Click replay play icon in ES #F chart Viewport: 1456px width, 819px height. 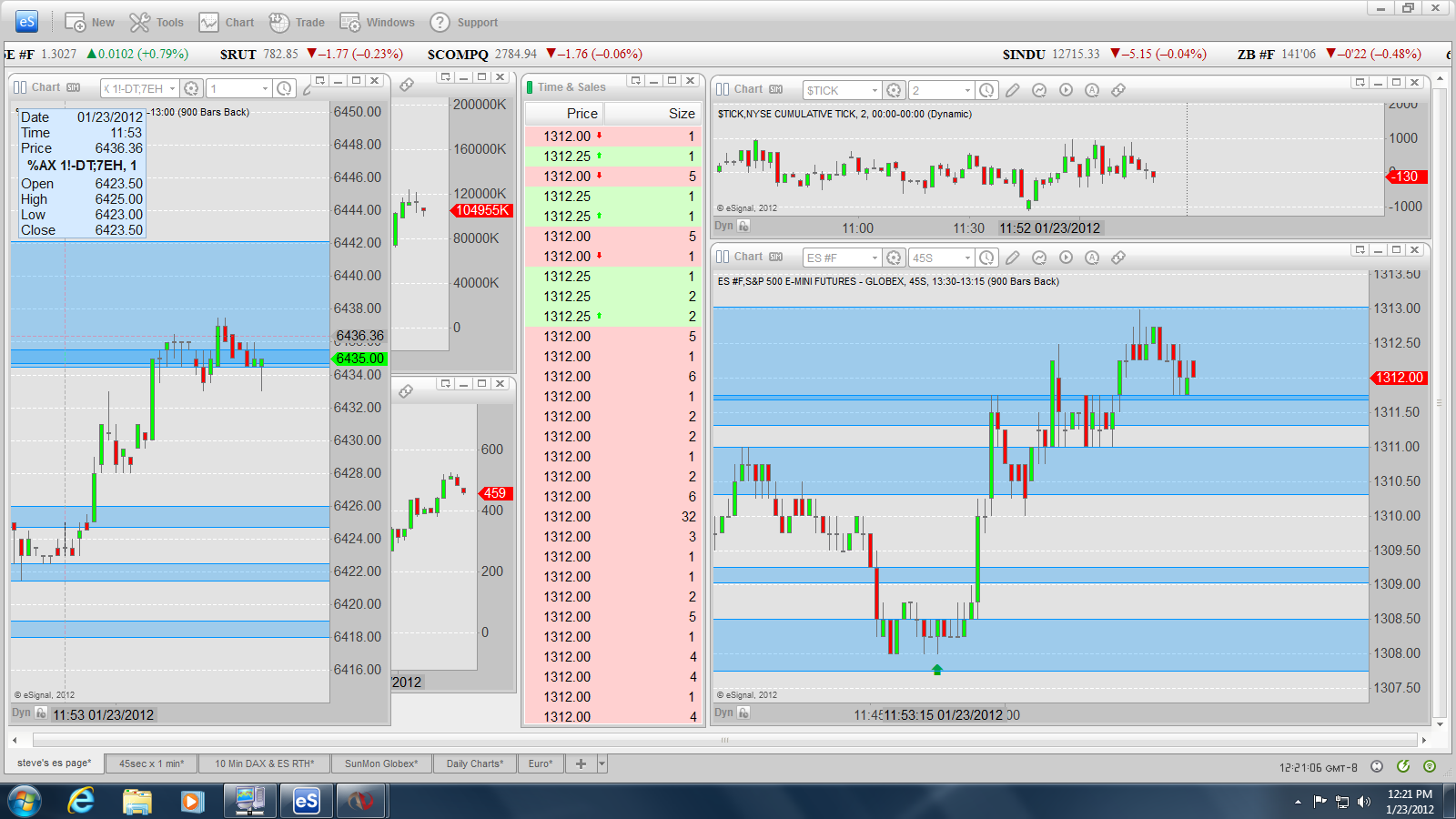click(1066, 258)
